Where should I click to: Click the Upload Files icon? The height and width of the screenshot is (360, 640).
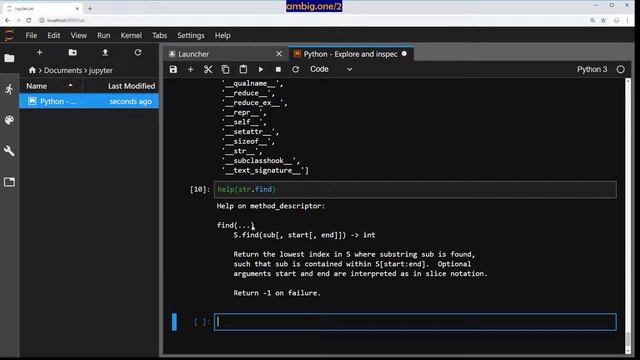[105, 52]
